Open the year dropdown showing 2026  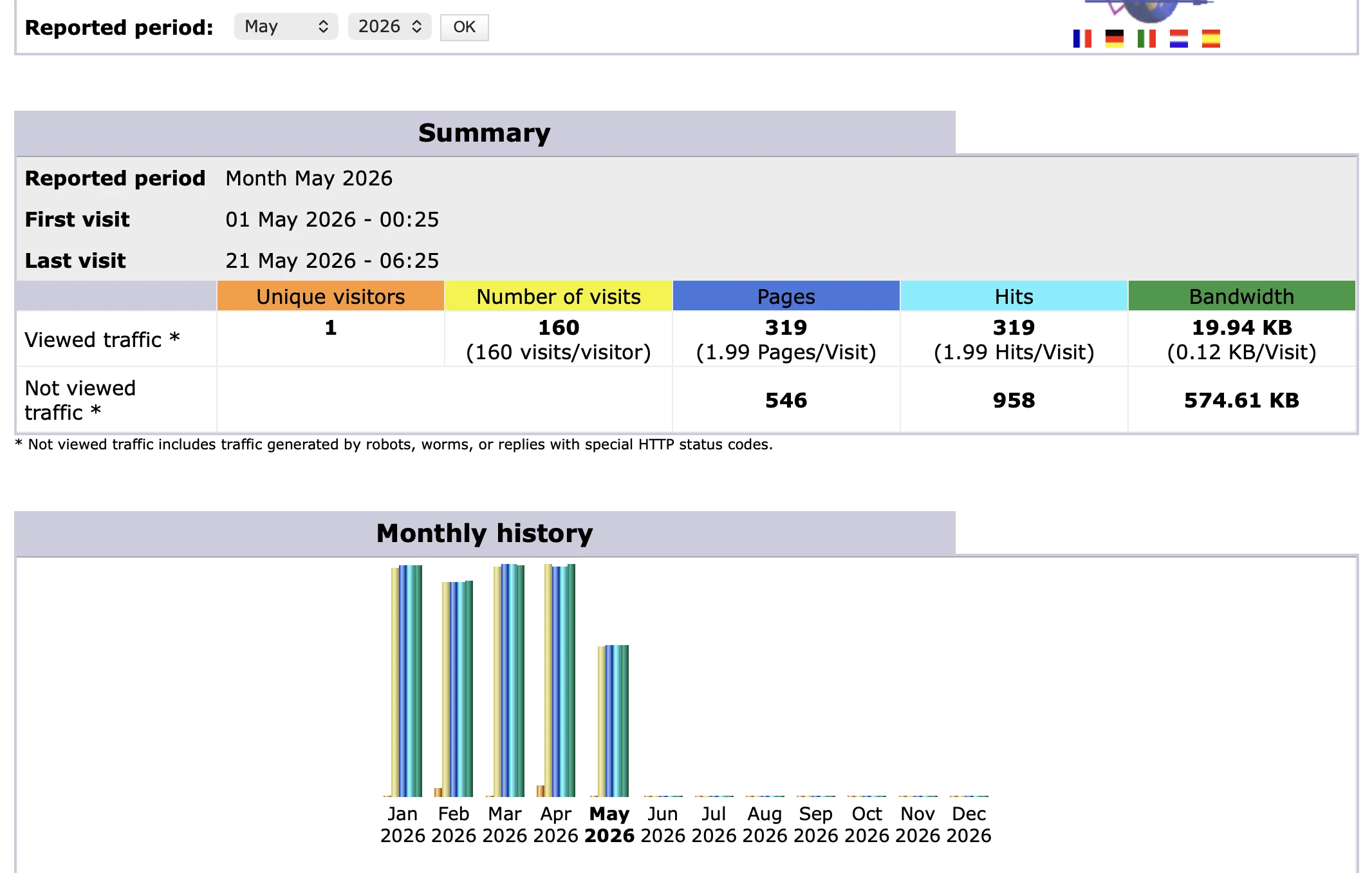(389, 26)
